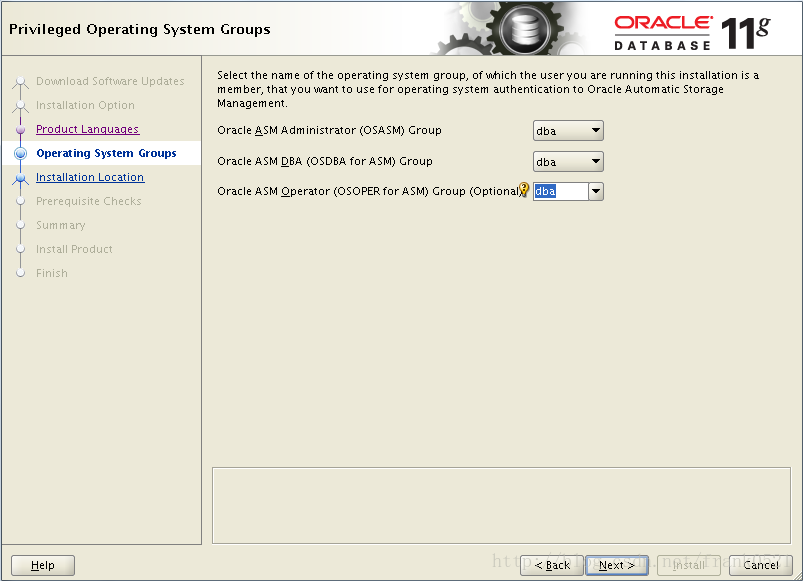
Task: Click the Oracle ASM DBA (OSDBA for ASM) Group label
Action: (325, 161)
